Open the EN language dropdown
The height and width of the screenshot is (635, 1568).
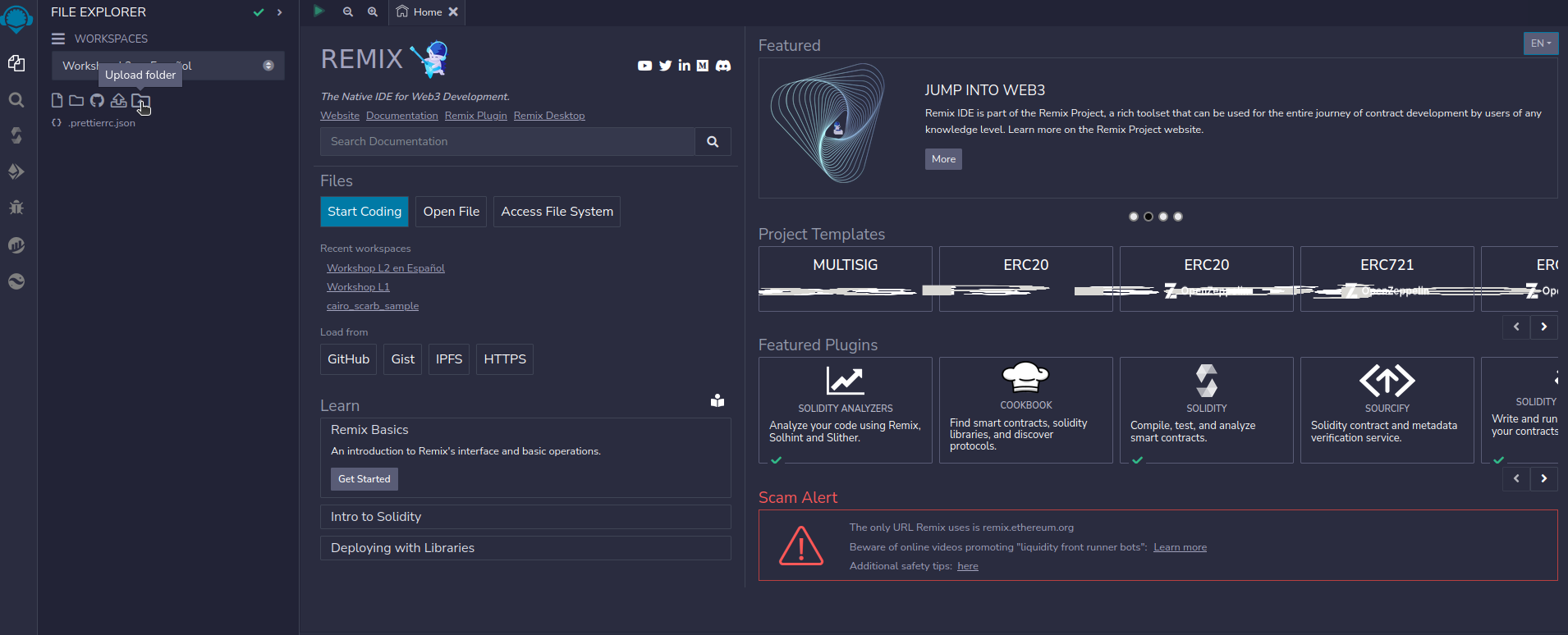click(1541, 43)
